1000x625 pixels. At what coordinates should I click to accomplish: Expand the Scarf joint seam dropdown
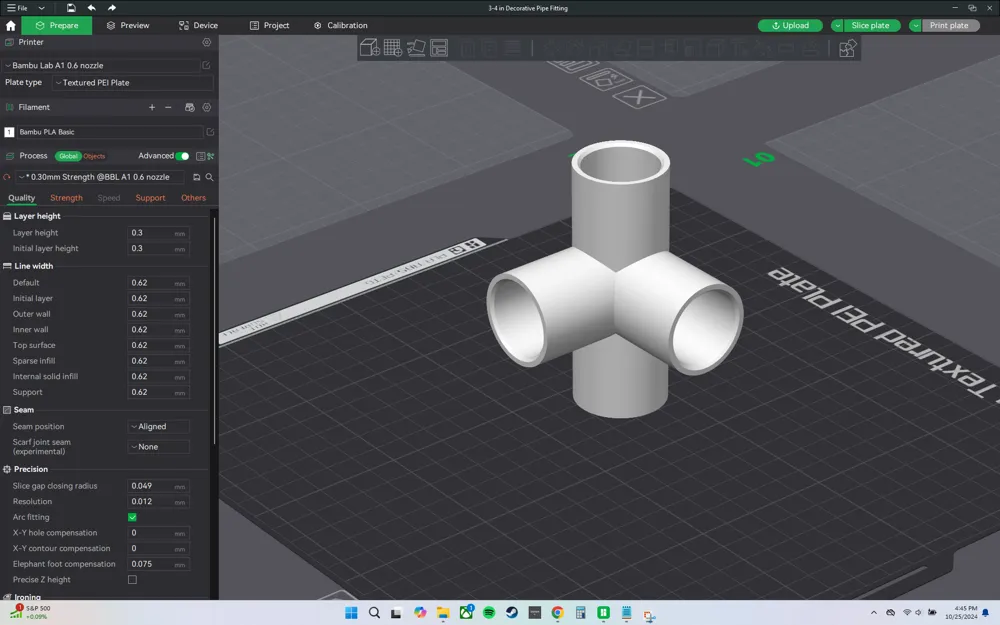(x=158, y=447)
